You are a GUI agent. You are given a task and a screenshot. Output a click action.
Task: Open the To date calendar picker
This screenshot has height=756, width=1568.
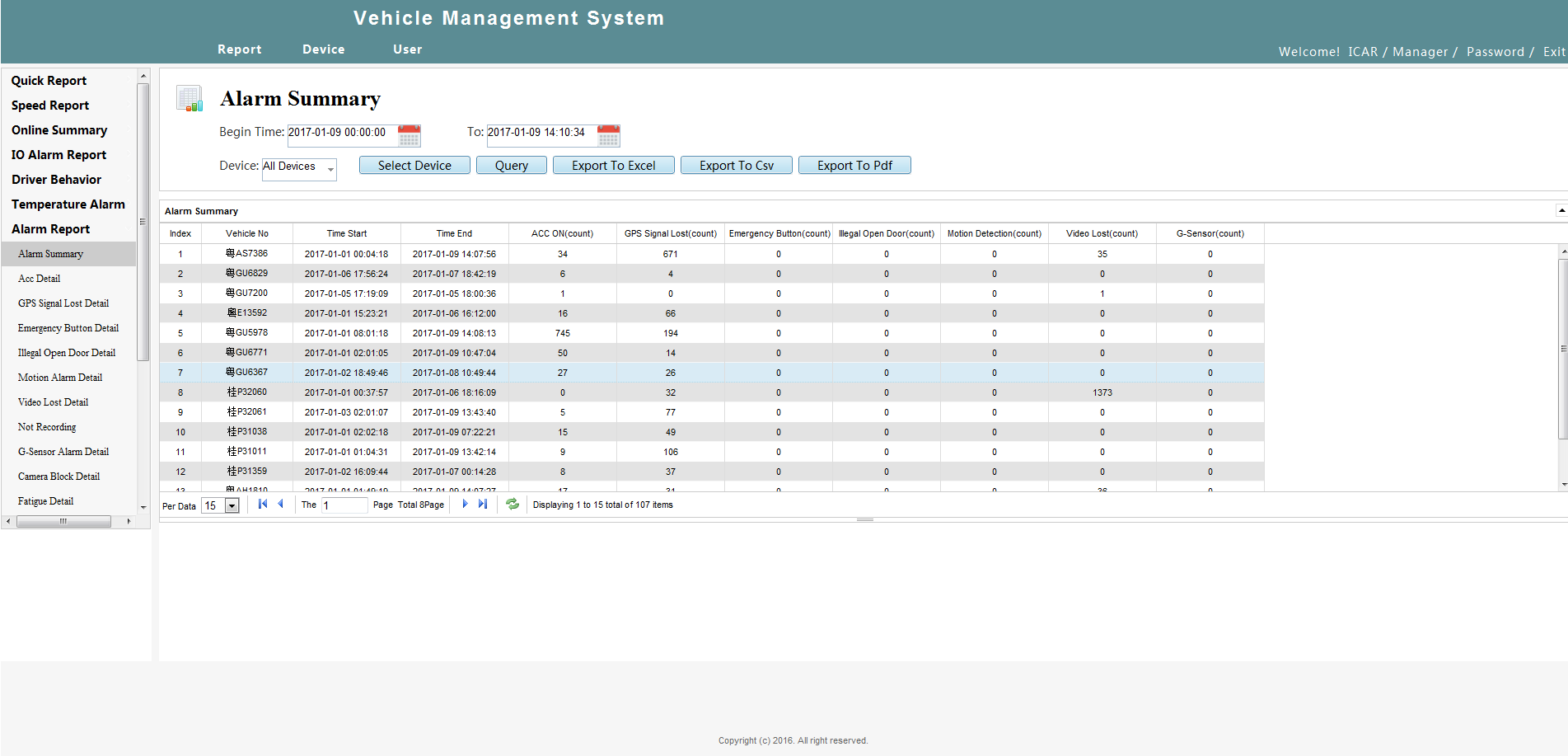click(608, 135)
